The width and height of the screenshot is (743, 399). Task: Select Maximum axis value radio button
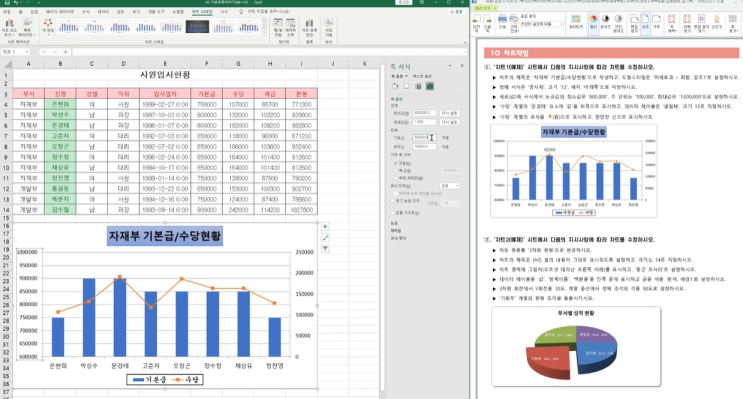(396, 178)
